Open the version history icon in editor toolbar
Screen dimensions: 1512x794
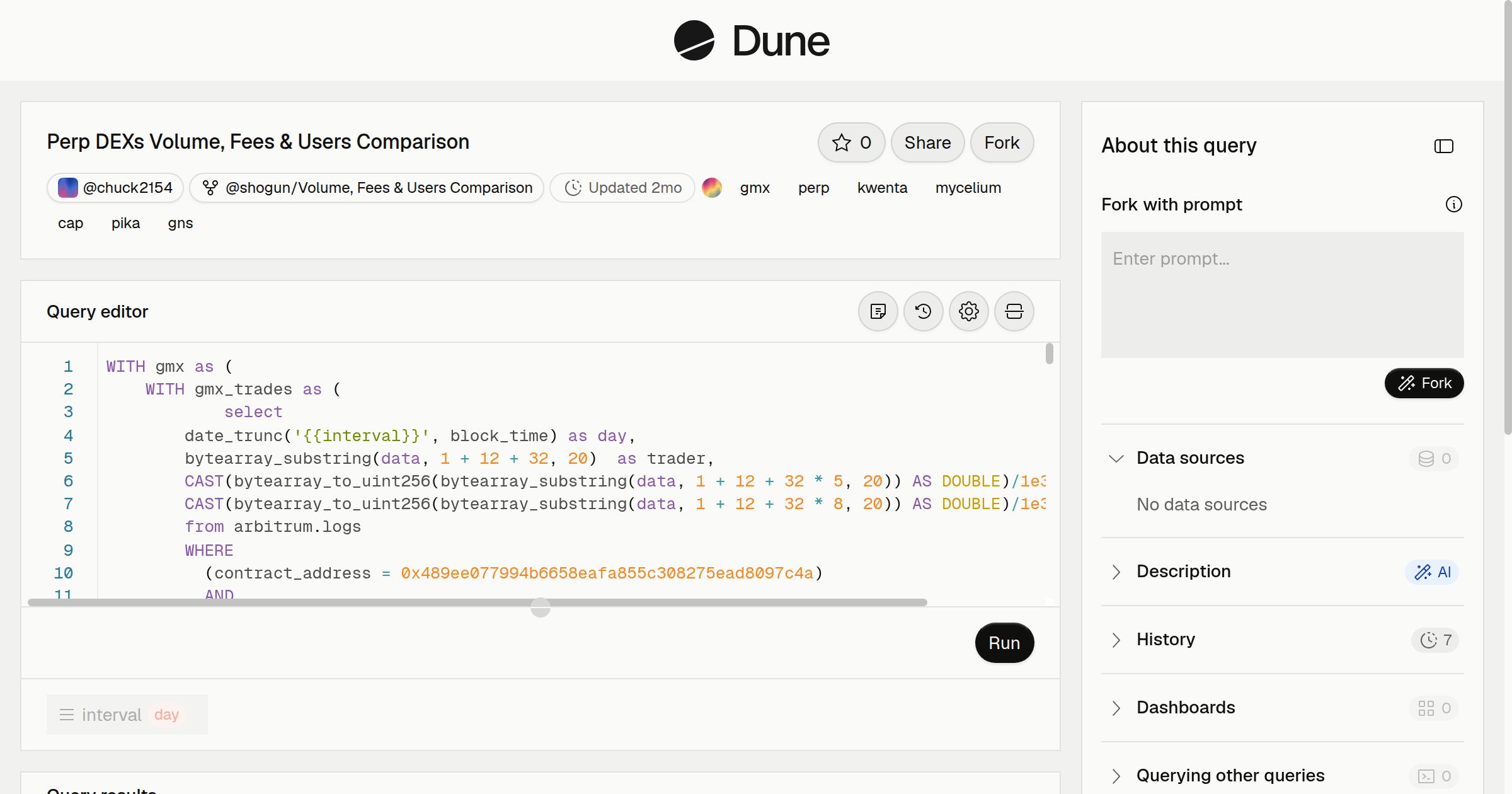coord(923,311)
